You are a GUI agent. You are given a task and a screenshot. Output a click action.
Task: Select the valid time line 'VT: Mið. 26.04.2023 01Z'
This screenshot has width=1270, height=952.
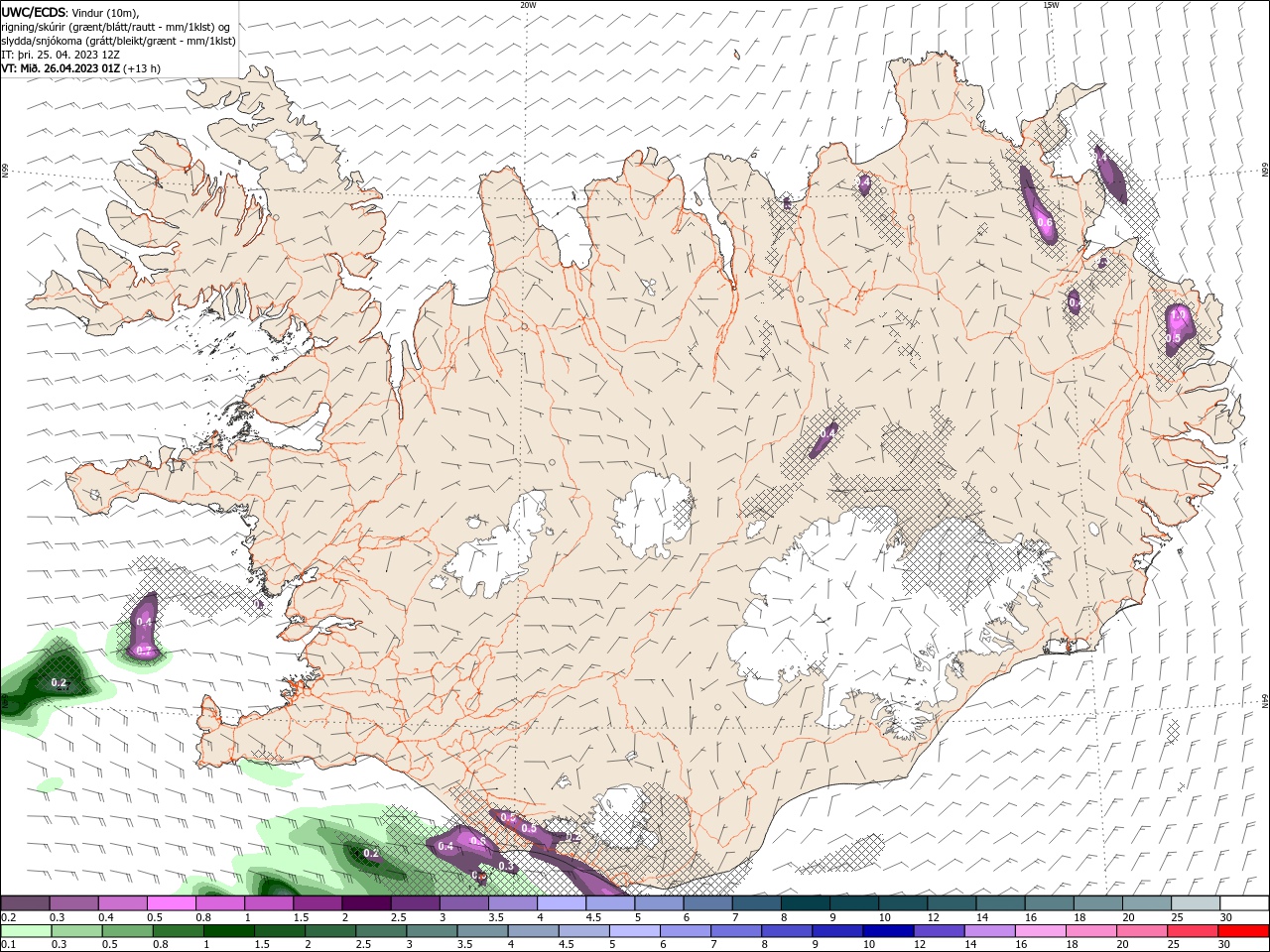coord(63,68)
